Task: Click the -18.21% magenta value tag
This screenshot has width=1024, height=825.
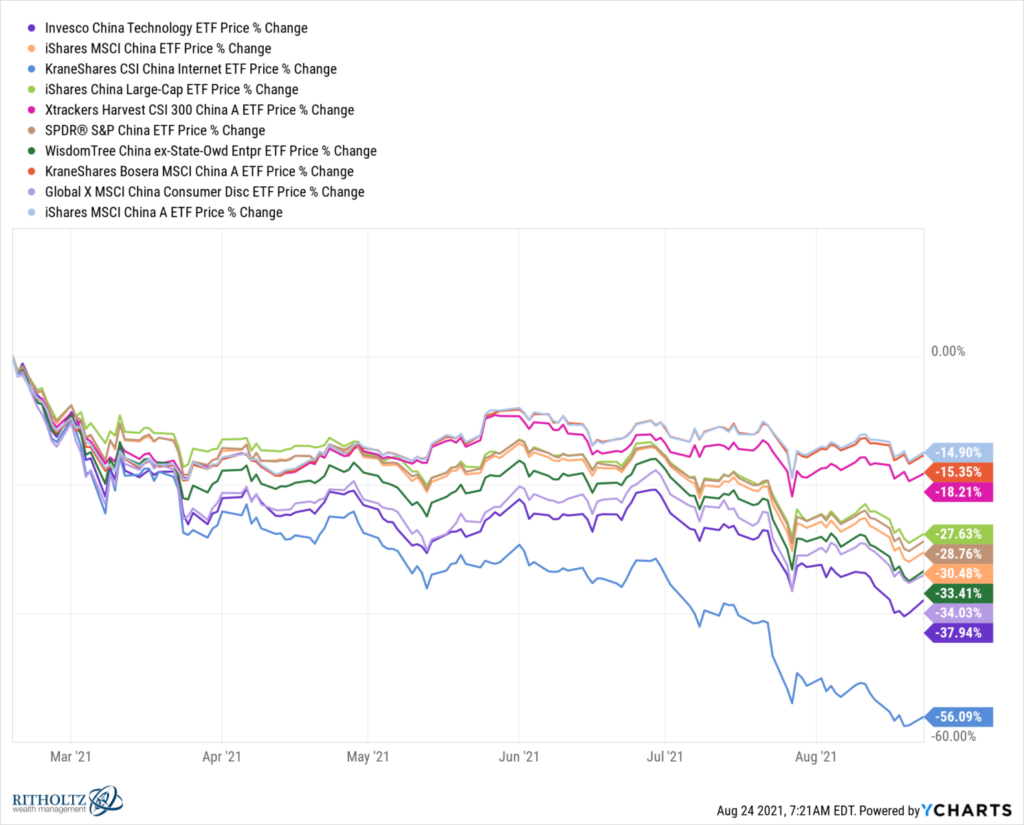Action: pyautogui.click(x=960, y=491)
